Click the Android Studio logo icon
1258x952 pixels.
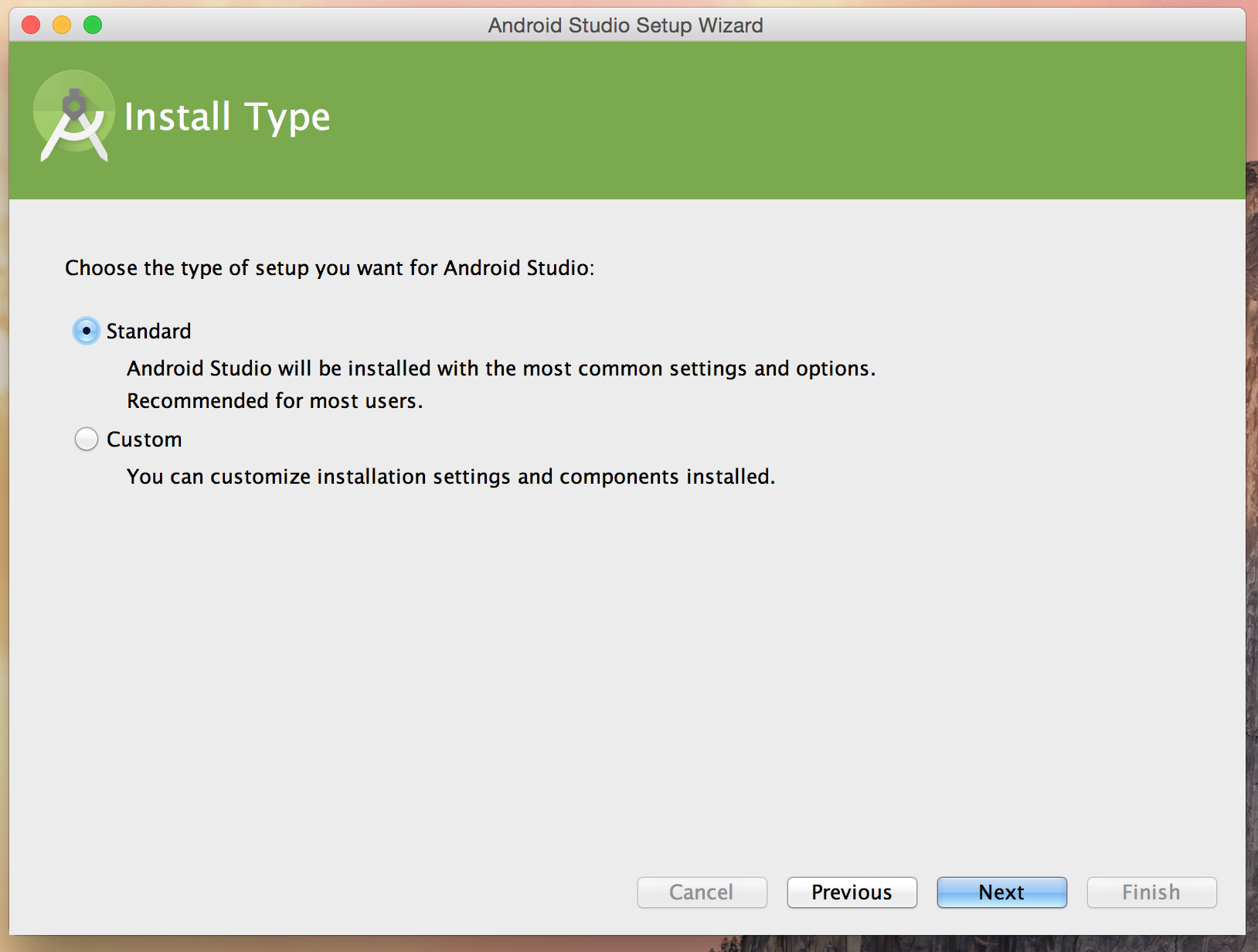[74, 116]
